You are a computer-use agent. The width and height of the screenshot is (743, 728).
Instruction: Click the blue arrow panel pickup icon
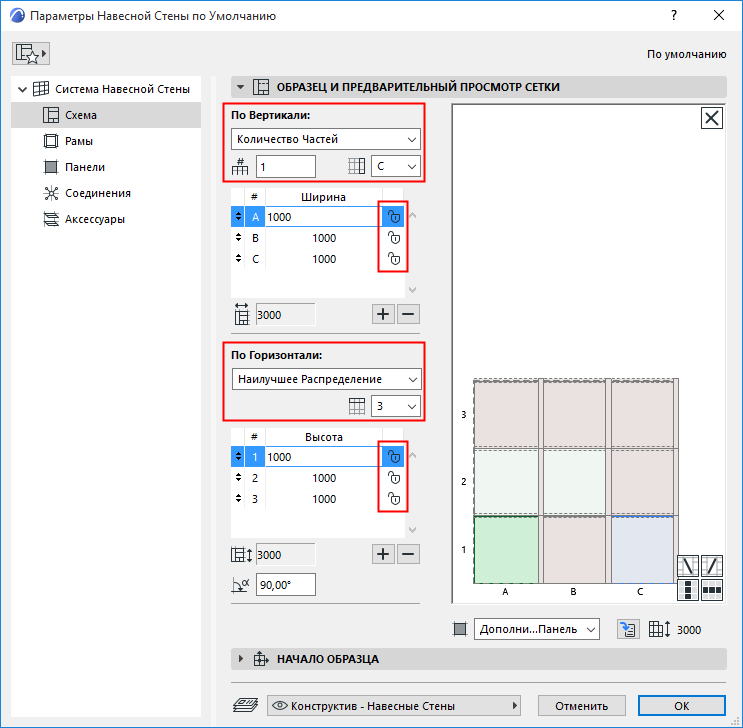pyautogui.click(x=628, y=629)
